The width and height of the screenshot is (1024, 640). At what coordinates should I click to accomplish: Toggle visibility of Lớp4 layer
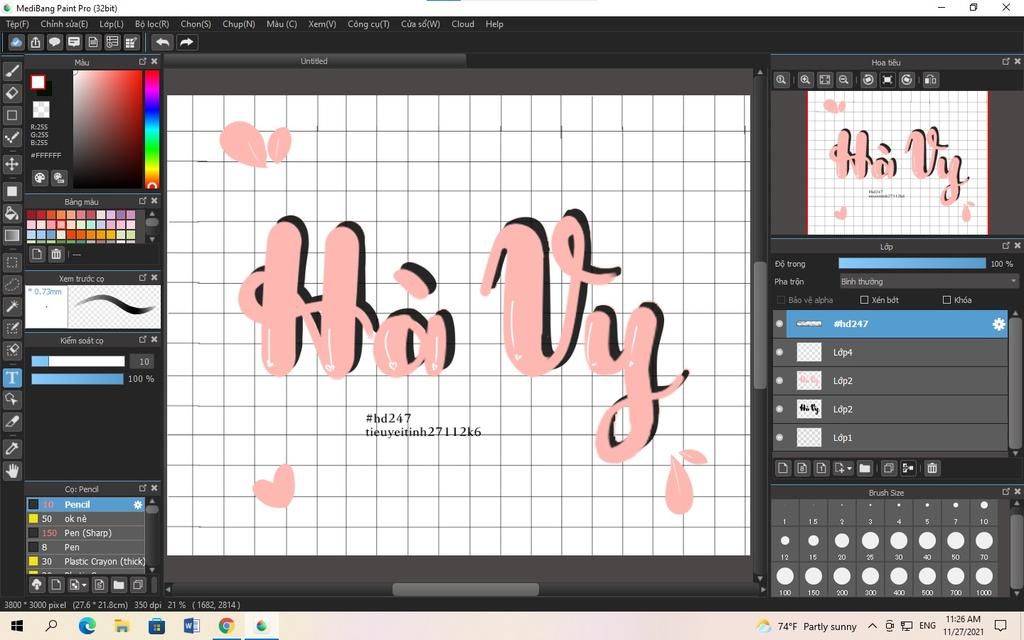(x=779, y=352)
